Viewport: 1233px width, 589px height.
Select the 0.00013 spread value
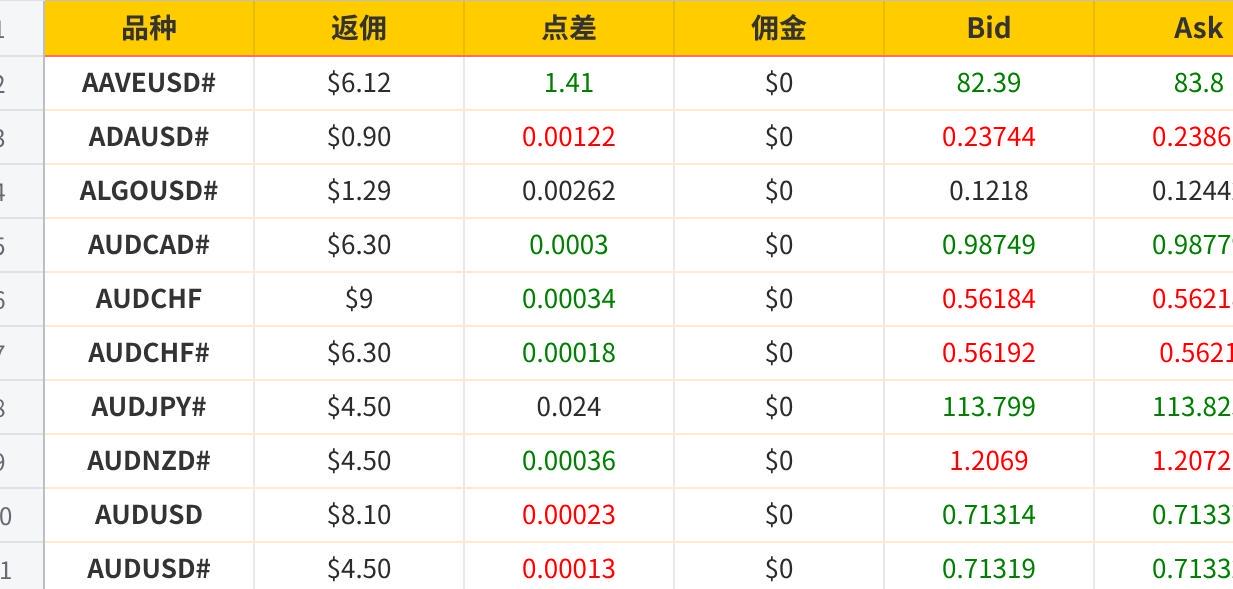(x=569, y=568)
